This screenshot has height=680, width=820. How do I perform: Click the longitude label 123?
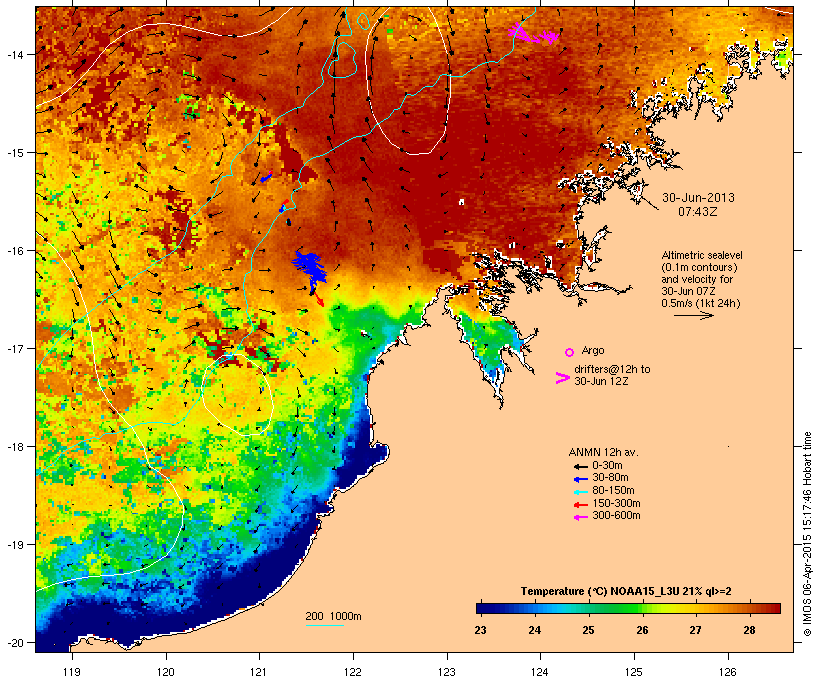447,672
